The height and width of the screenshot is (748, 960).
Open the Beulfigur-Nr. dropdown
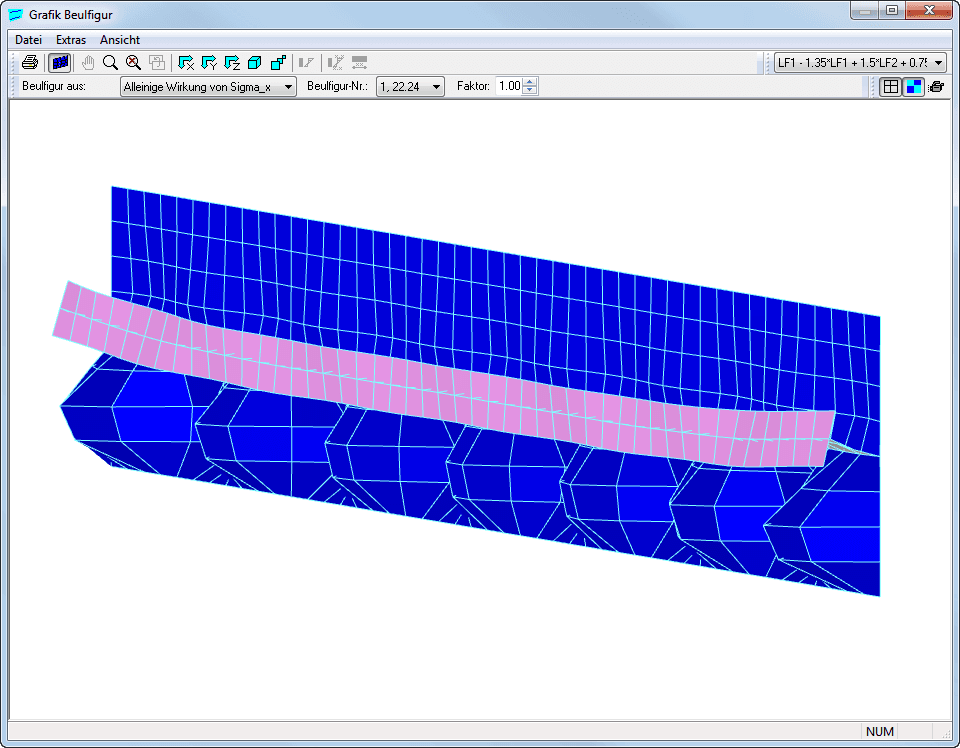click(410, 87)
